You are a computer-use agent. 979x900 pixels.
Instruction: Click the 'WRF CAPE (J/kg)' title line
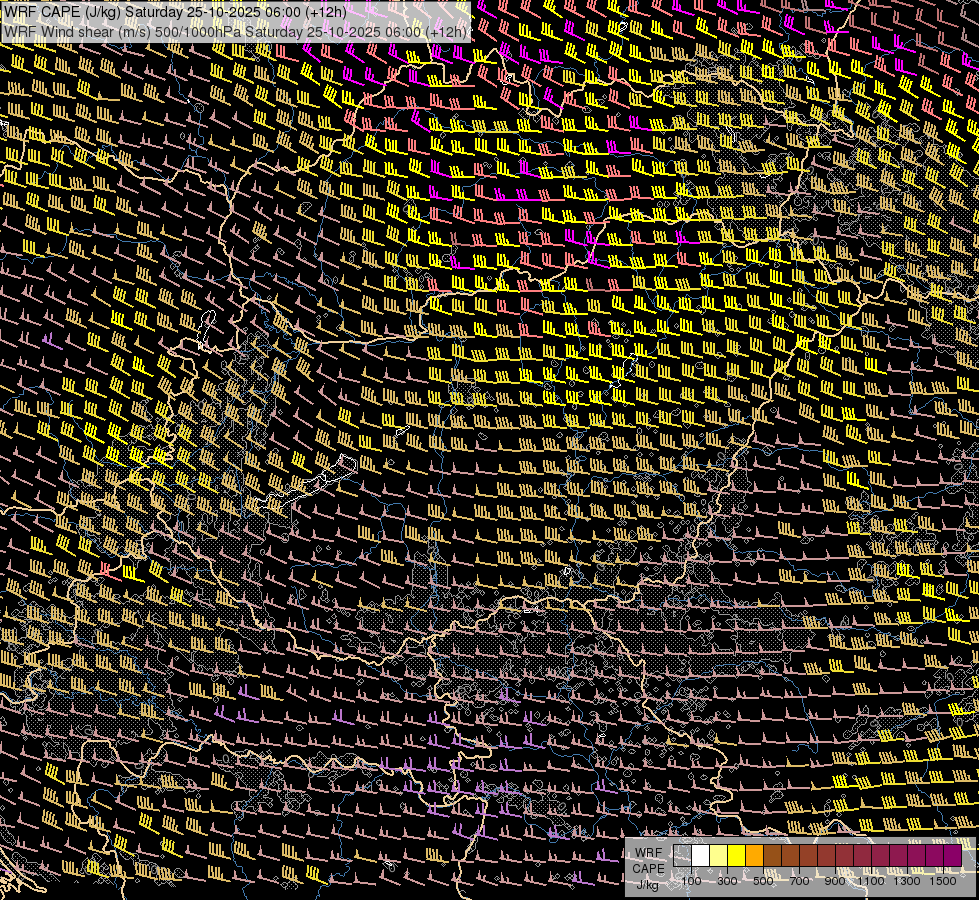175,12
